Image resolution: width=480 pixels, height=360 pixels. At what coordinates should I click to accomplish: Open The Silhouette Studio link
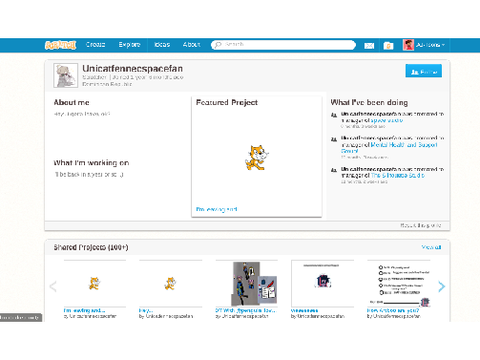397,175
